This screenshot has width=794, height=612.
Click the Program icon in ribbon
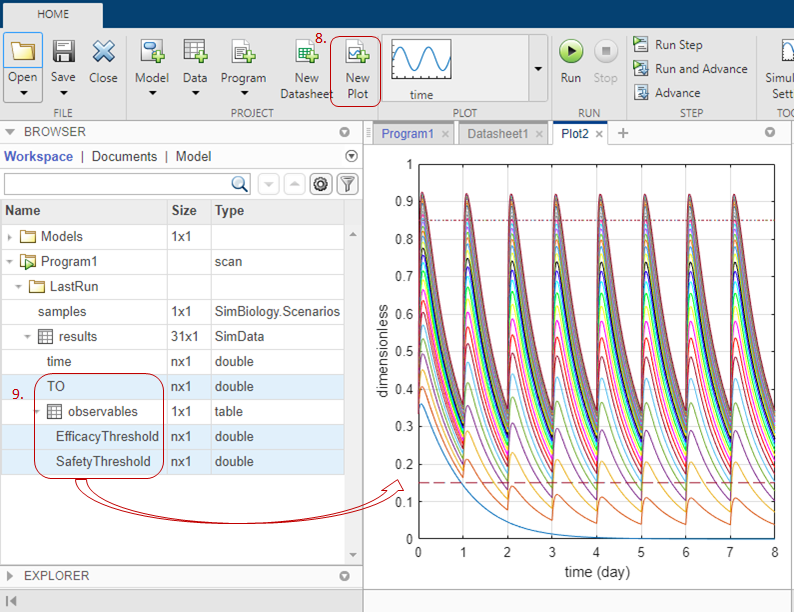[x=243, y=52]
